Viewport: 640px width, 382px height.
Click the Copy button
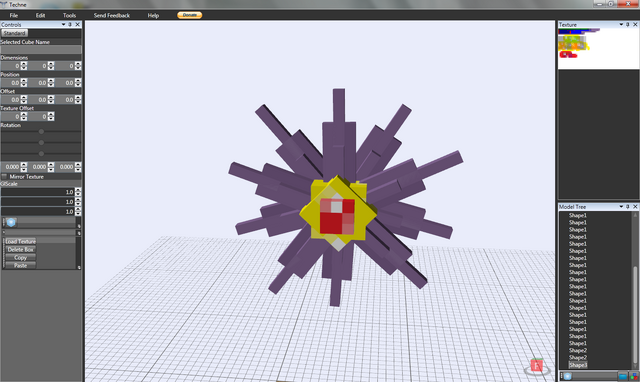20,258
